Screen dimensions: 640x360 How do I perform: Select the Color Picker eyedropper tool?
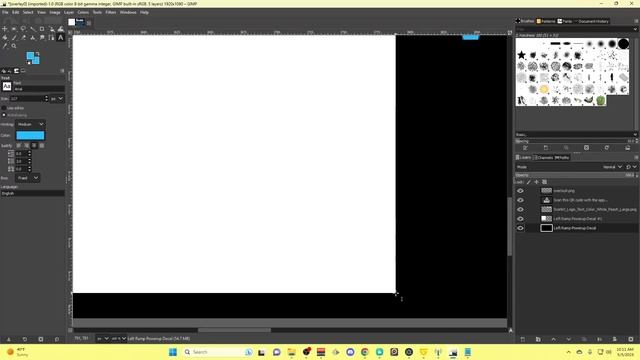click(x=4, y=46)
